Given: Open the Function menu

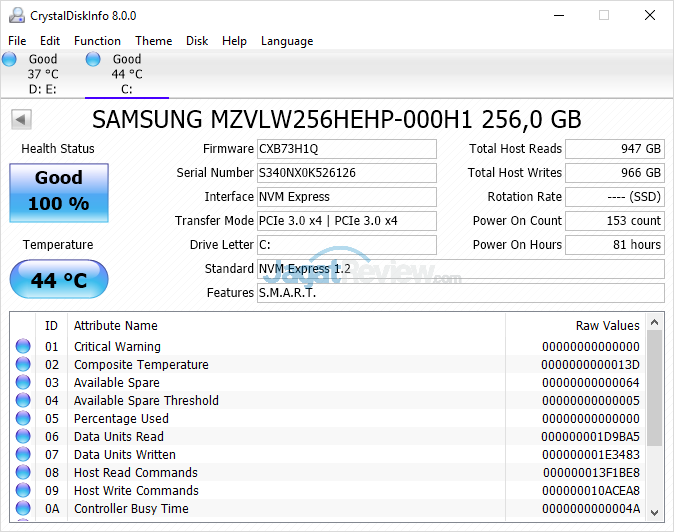Looking at the screenshot, I should pos(97,41).
